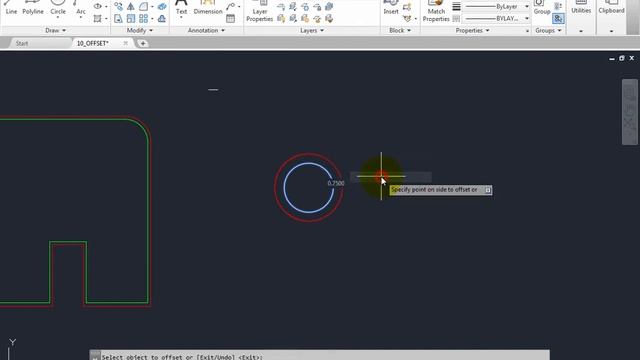The height and width of the screenshot is (360, 640).
Task: Click the Leader tool in Annotation panel
Action: point(231,7)
